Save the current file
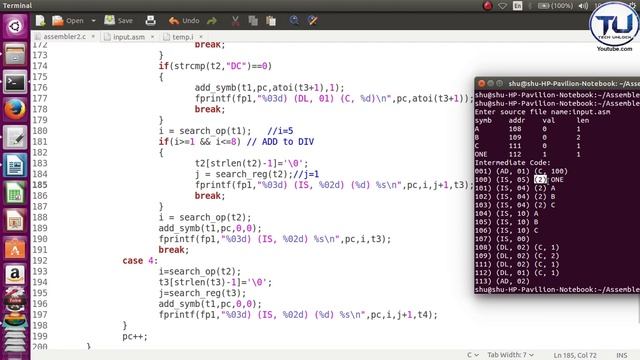Viewport: 640px width, 360px height. [118, 20]
